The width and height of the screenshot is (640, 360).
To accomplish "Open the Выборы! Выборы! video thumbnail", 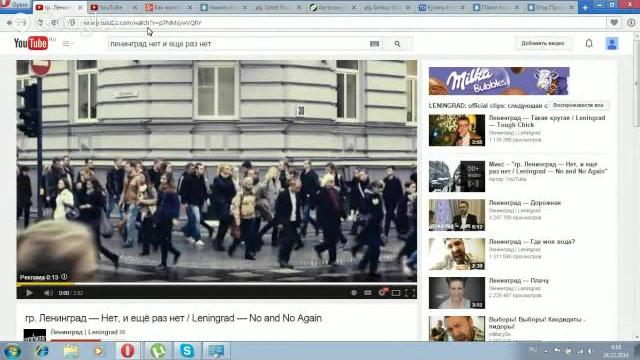I will [x=457, y=328].
